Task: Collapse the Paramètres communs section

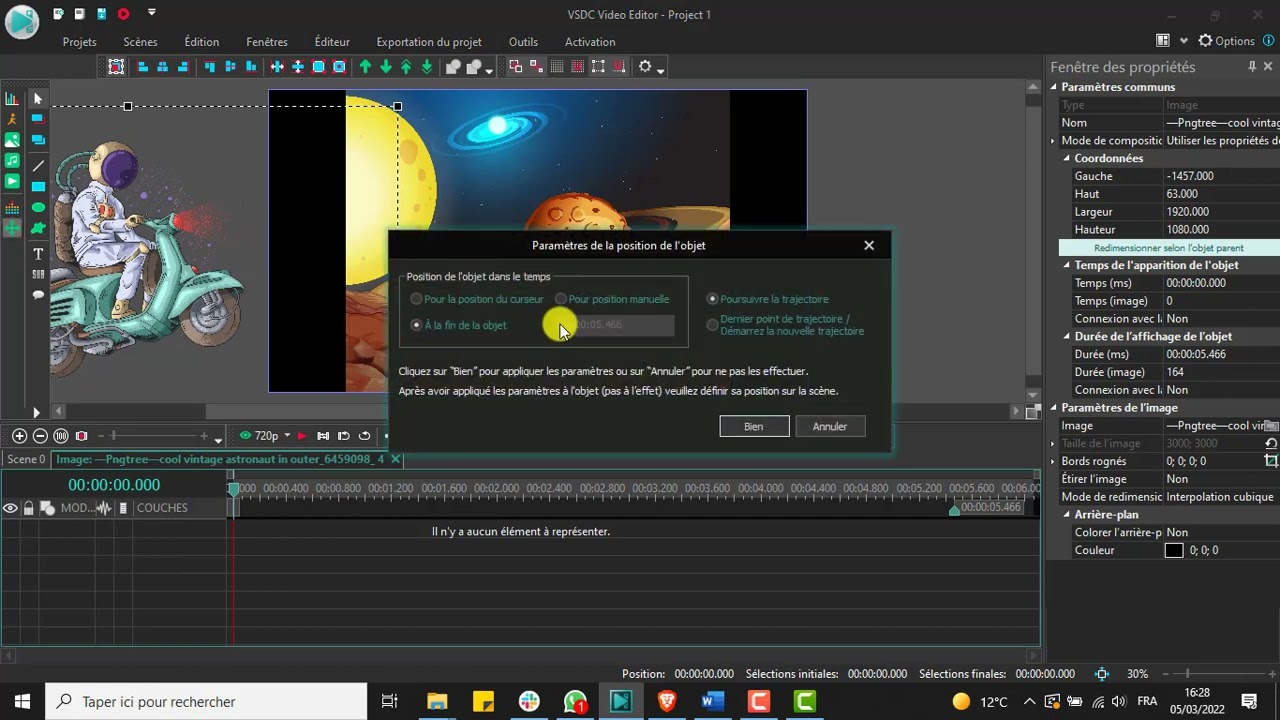Action: pos(1053,87)
